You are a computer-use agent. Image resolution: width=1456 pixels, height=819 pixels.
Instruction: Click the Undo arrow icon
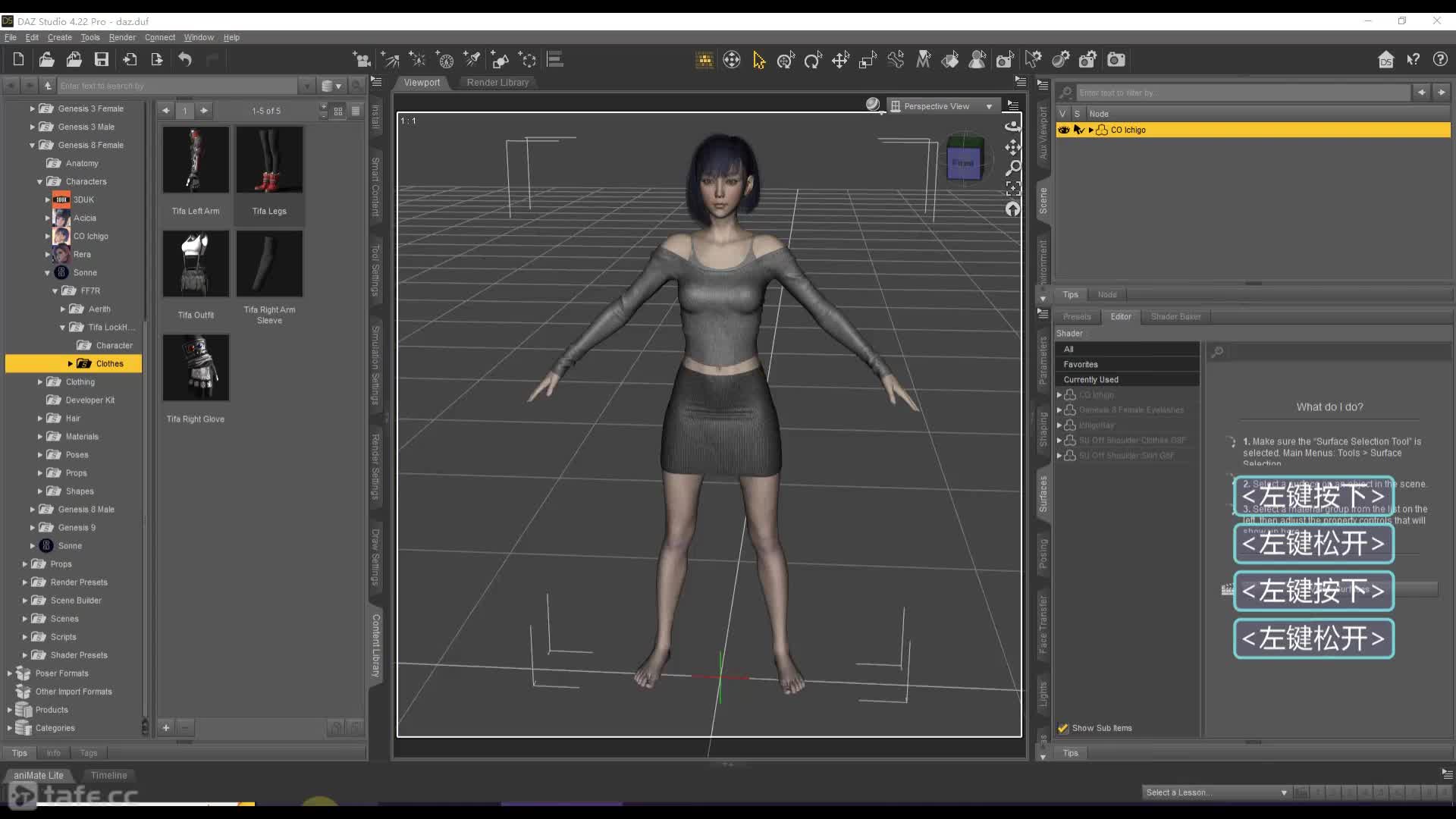(185, 59)
